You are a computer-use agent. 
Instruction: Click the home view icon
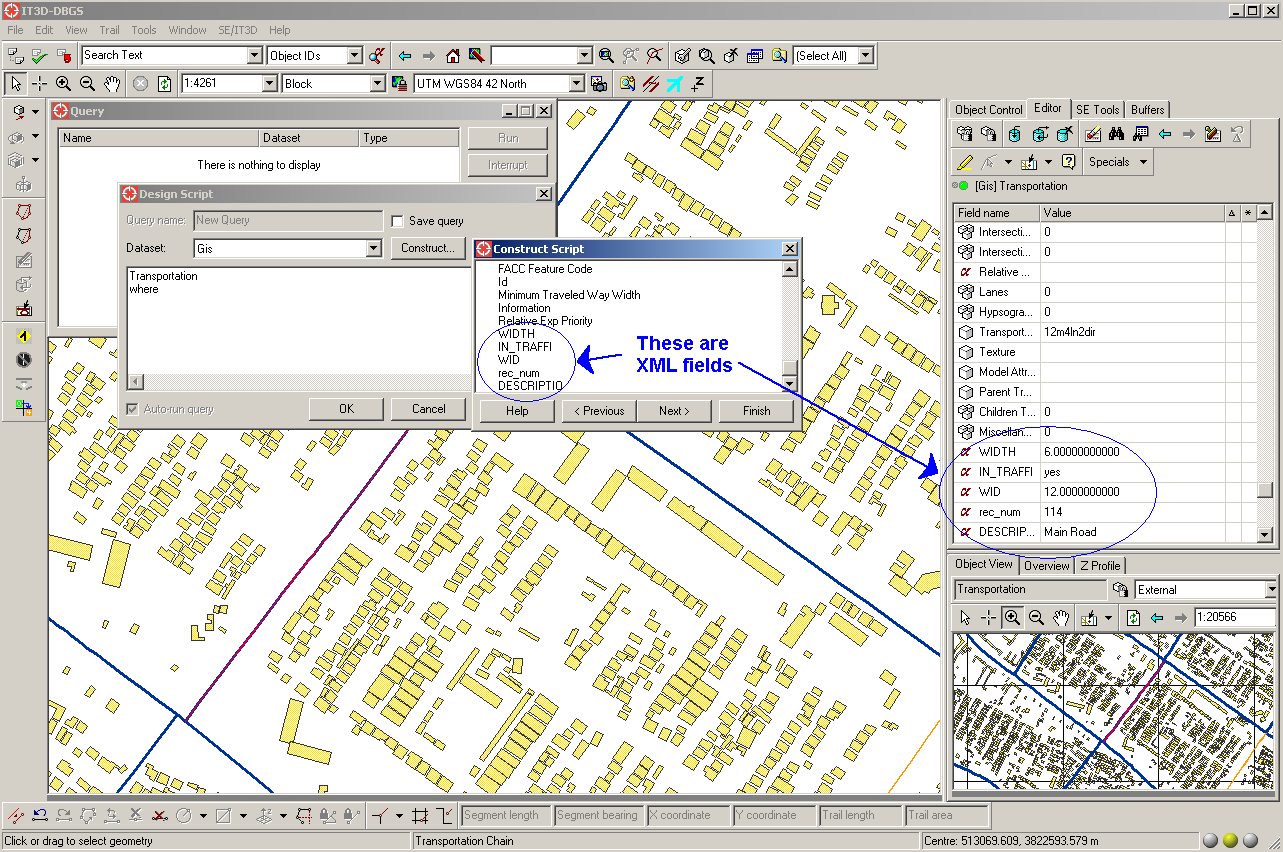click(x=453, y=56)
